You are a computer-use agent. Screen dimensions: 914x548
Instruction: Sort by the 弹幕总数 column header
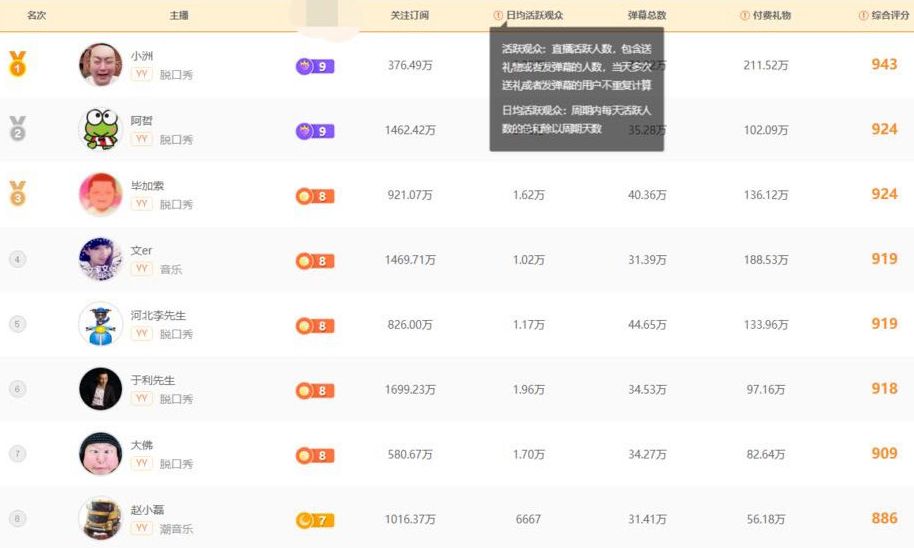646,16
